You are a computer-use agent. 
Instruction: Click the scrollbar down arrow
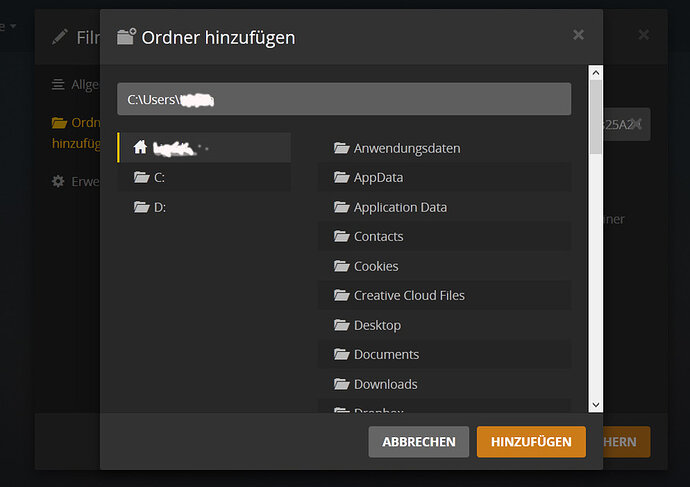(x=596, y=405)
